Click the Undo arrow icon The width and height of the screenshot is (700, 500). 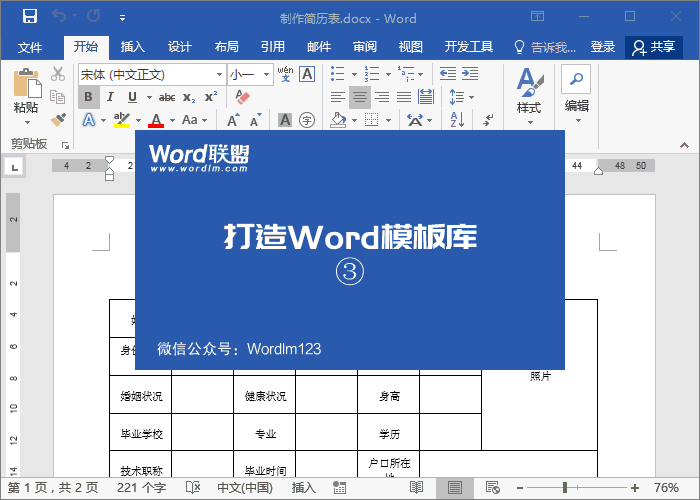coord(59,17)
